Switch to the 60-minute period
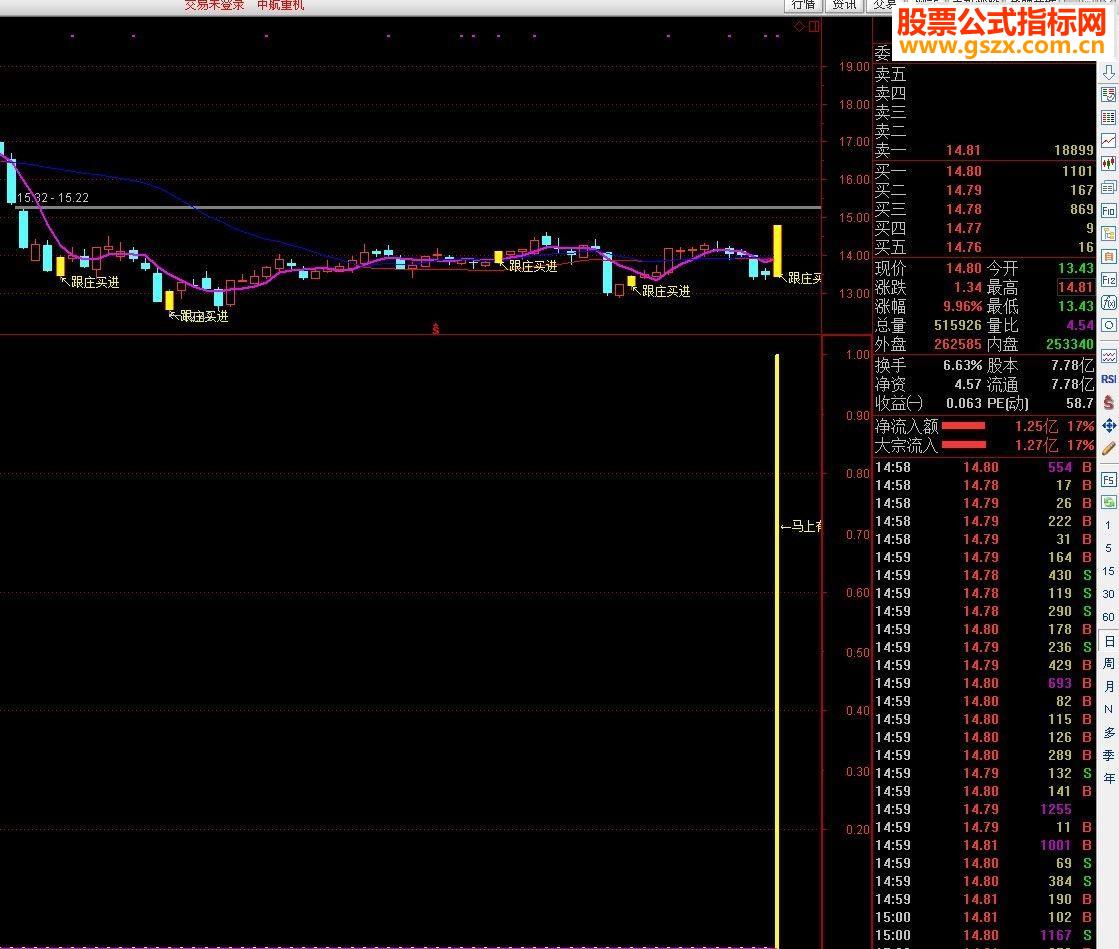Image resolution: width=1119 pixels, height=949 pixels. [x=1108, y=616]
